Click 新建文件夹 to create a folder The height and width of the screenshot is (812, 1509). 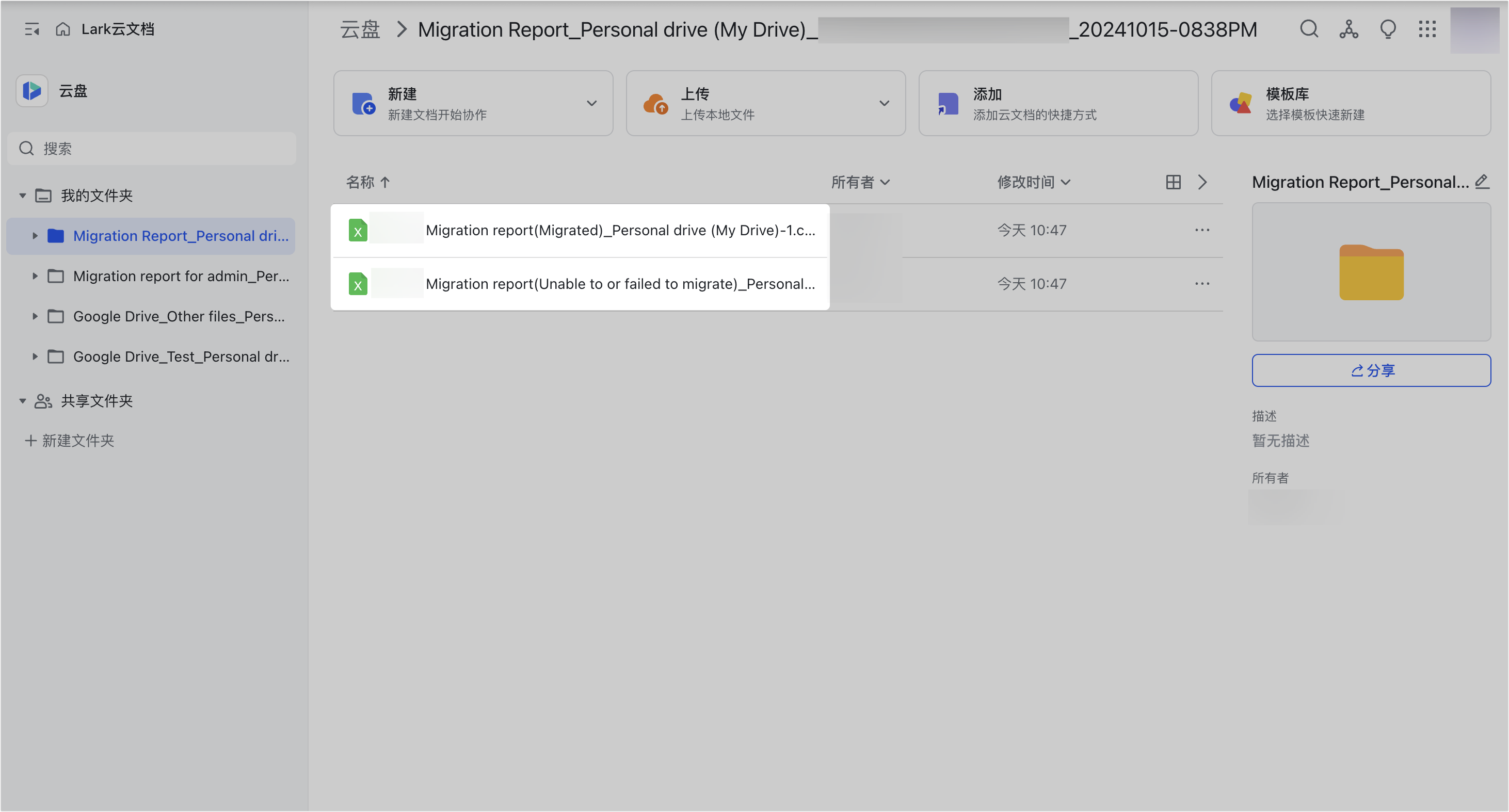point(78,440)
